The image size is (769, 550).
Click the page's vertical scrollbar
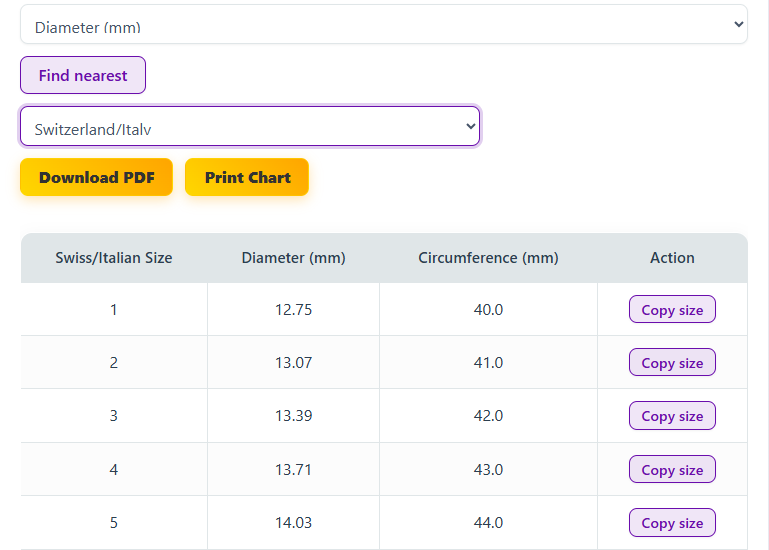[x=763, y=275]
